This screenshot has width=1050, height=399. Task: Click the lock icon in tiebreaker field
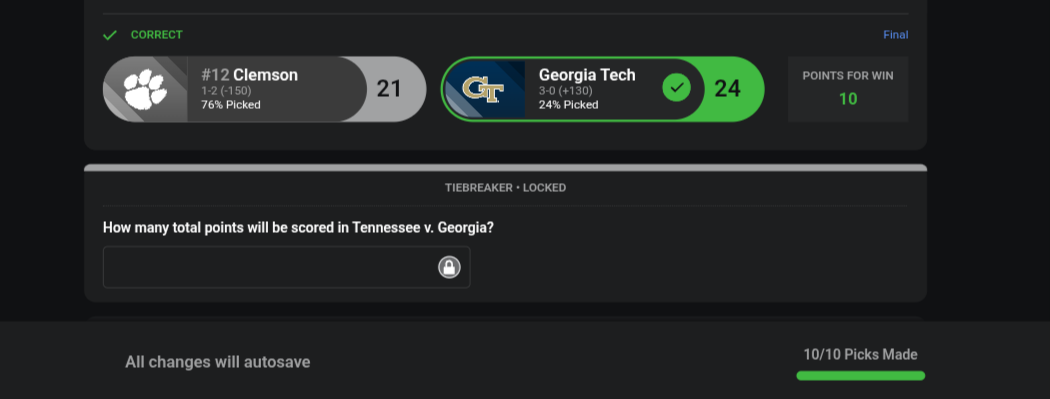point(449,267)
